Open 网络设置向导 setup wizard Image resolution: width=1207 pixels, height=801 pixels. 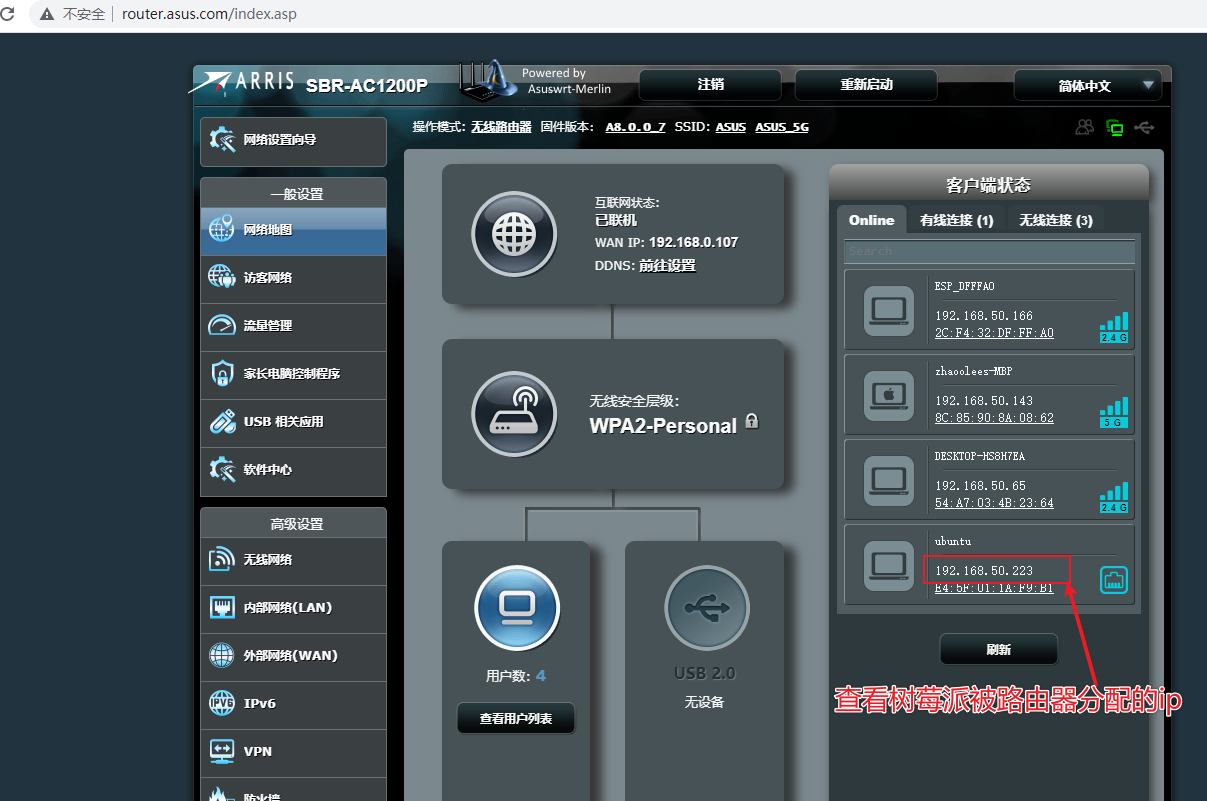tap(293, 141)
